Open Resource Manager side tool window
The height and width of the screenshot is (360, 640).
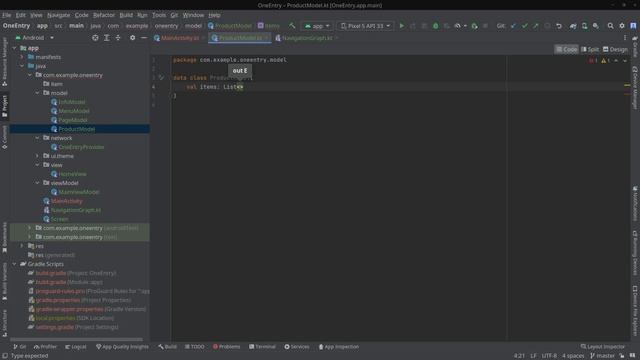click(4, 61)
